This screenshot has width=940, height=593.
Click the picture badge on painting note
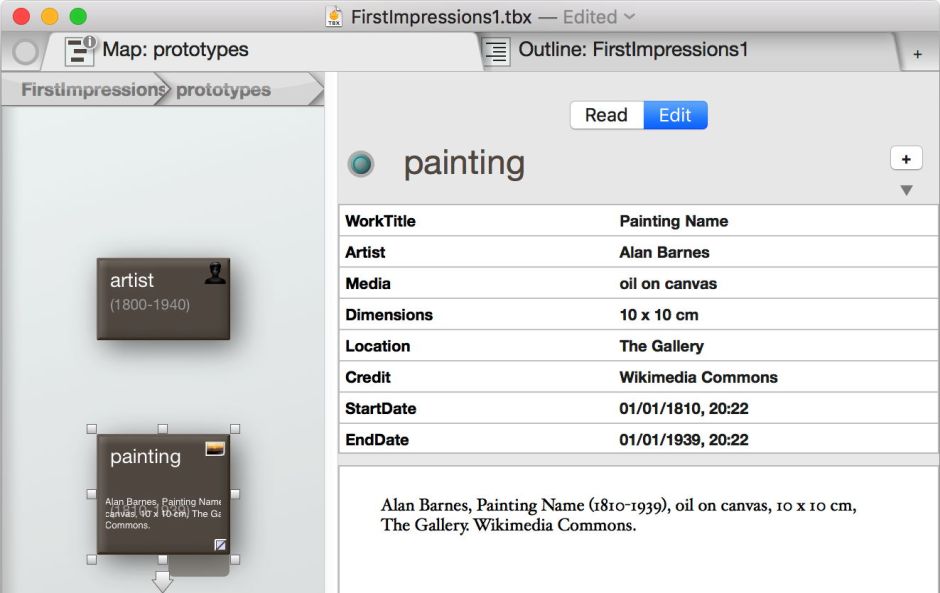(215, 449)
